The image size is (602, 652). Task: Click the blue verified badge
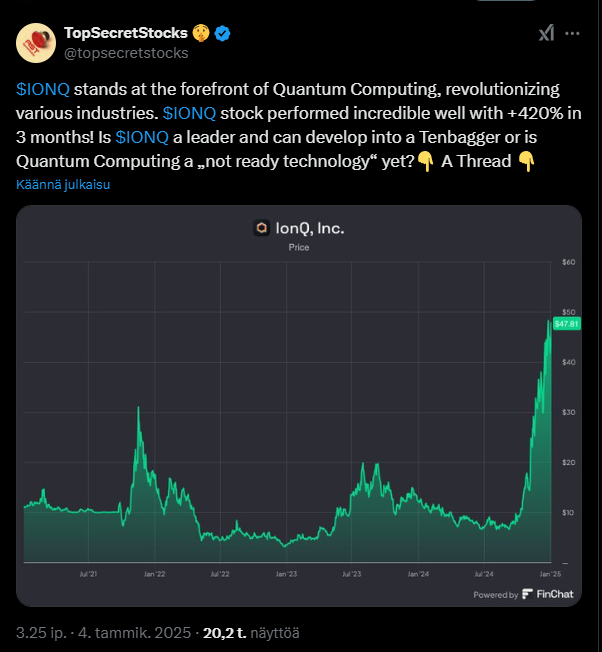point(222,33)
